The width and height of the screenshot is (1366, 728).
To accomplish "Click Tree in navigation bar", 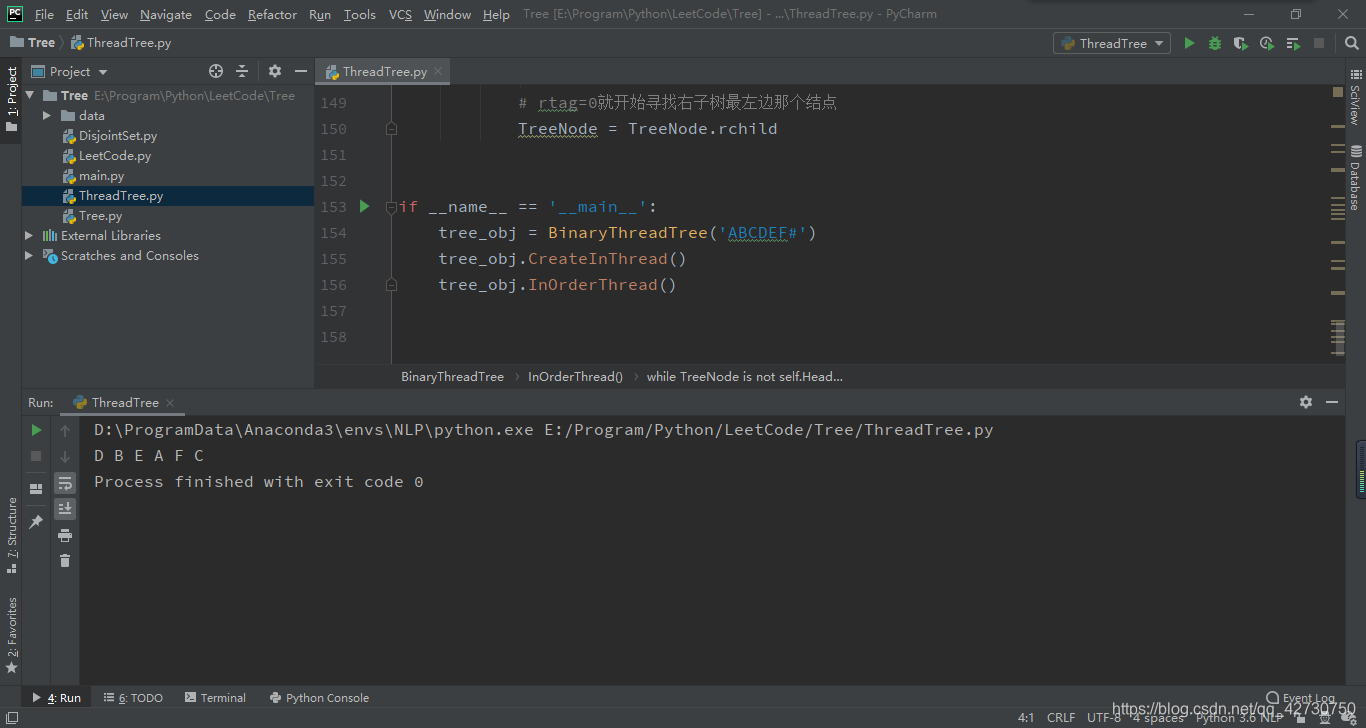I will pyautogui.click(x=33, y=42).
